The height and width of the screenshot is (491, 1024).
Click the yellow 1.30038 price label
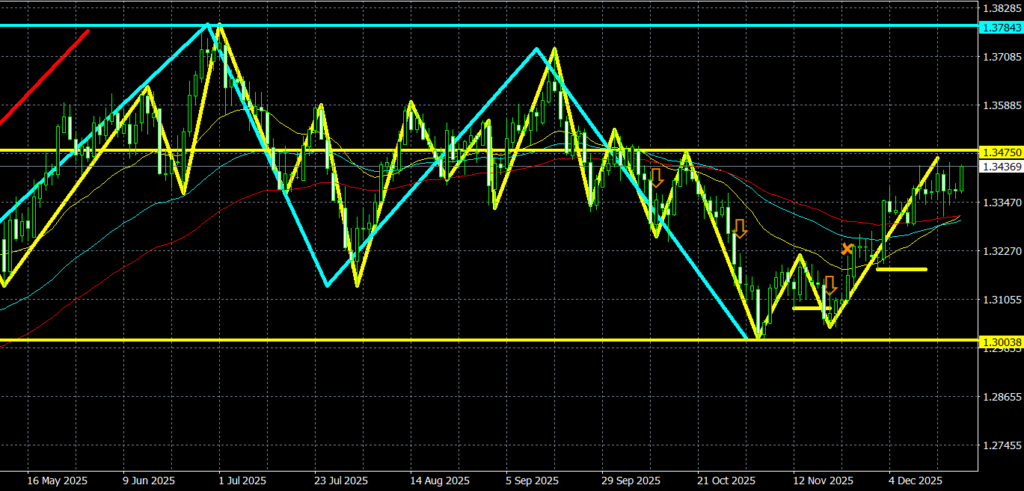tap(1000, 342)
